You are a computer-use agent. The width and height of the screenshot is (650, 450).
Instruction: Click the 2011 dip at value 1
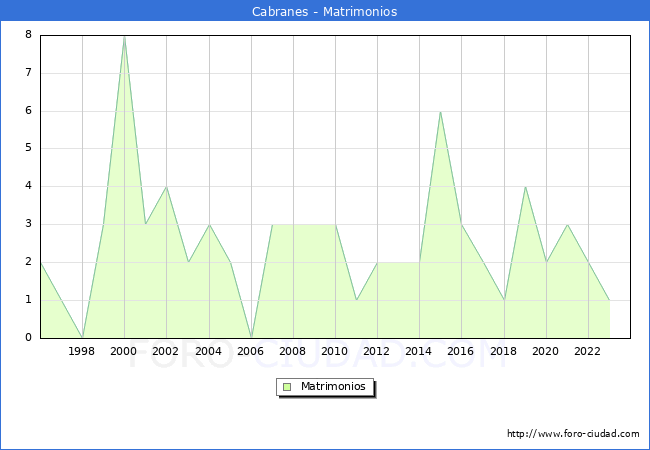click(357, 300)
